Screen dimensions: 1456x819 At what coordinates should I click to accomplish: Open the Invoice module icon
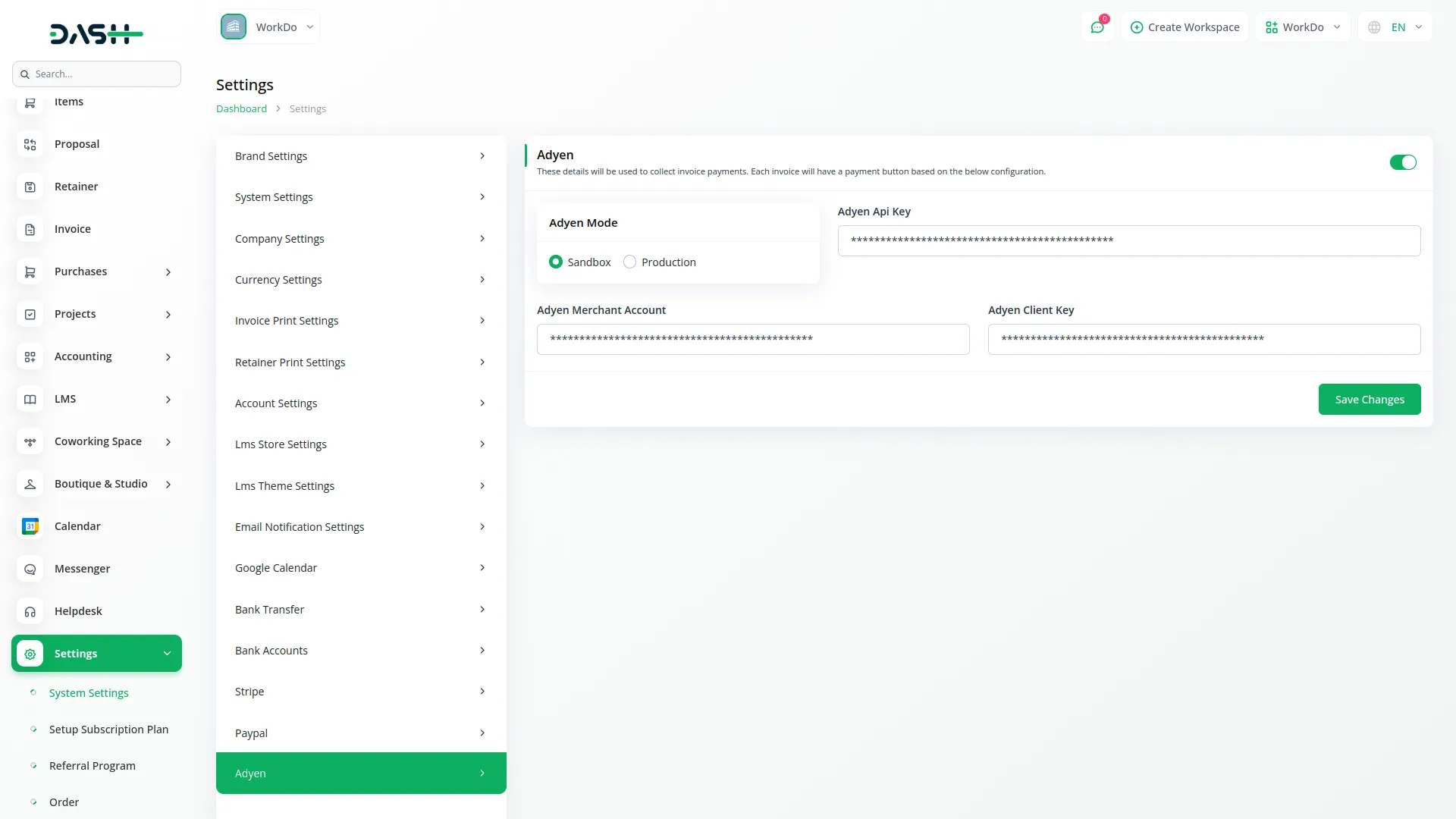[30, 228]
